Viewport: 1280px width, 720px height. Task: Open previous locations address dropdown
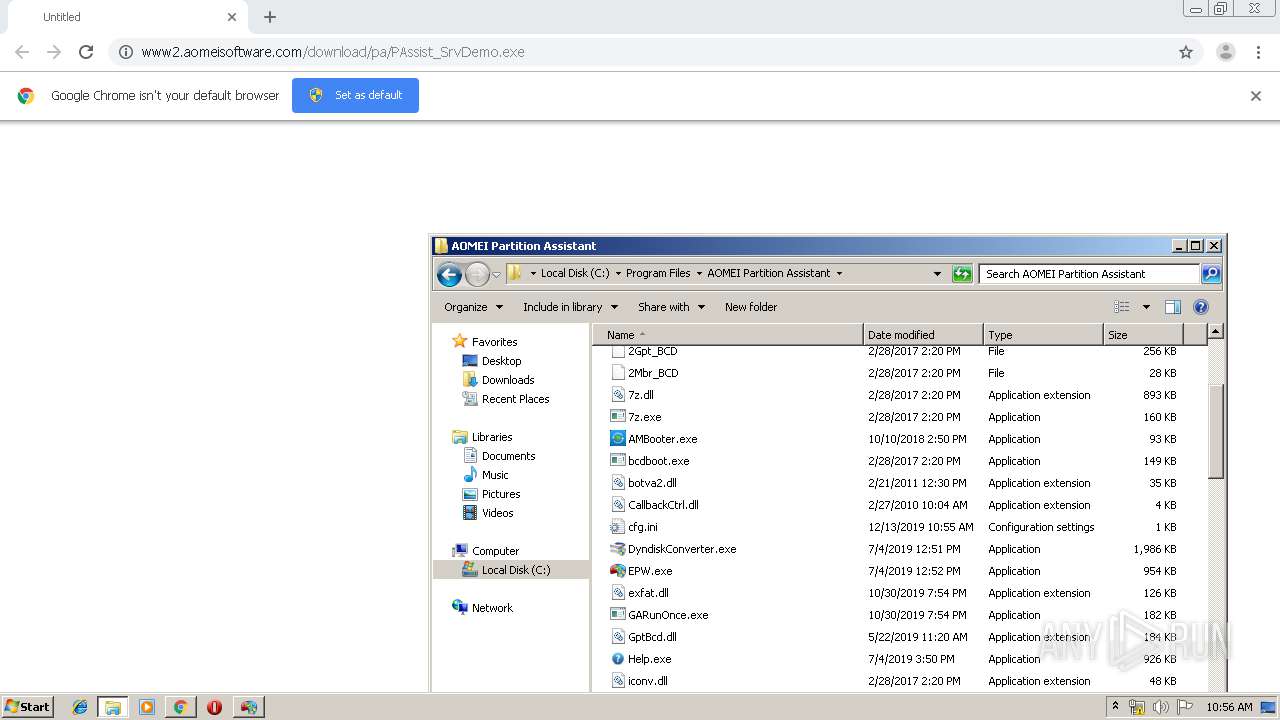[937, 273]
